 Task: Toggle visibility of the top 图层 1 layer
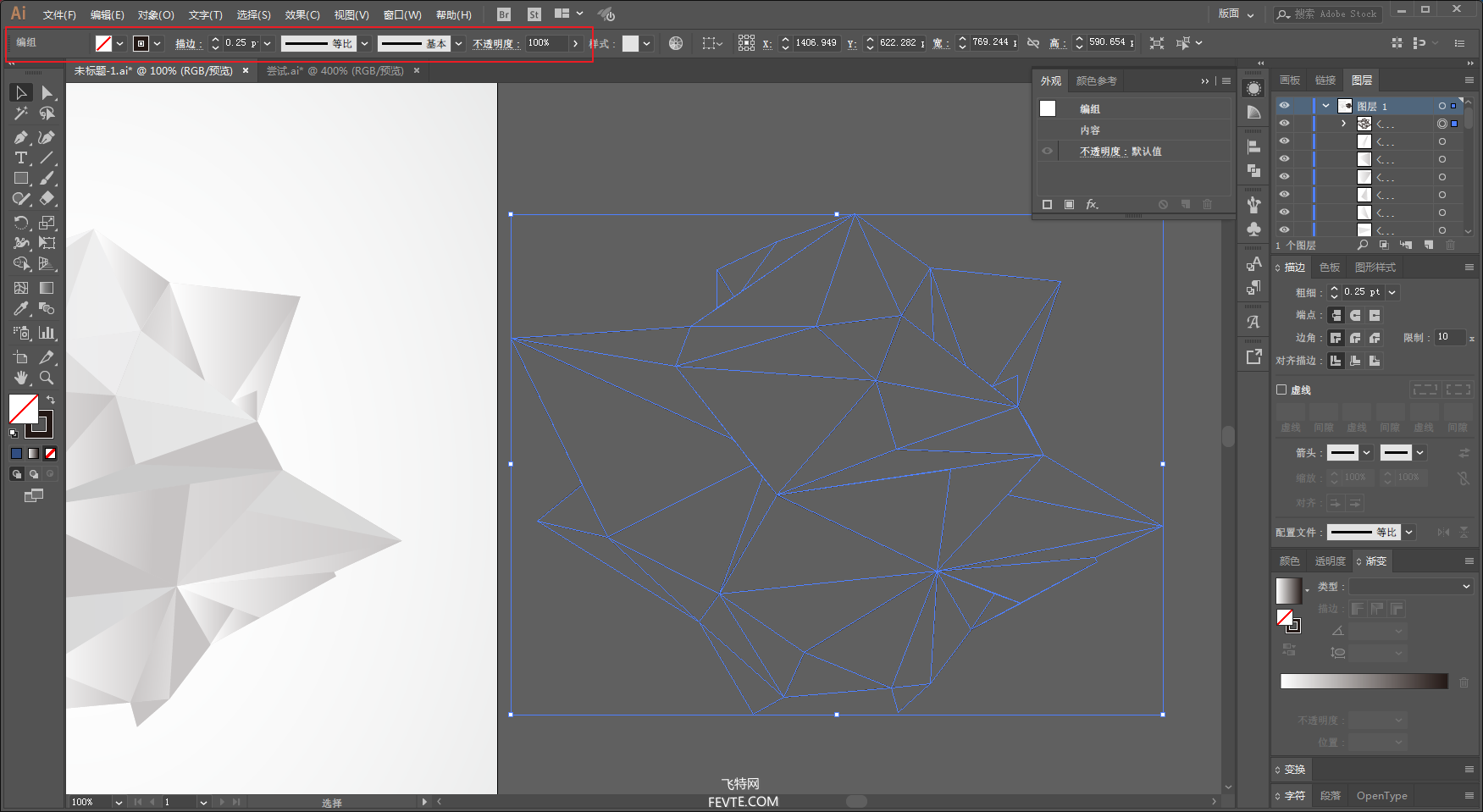point(1285,106)
